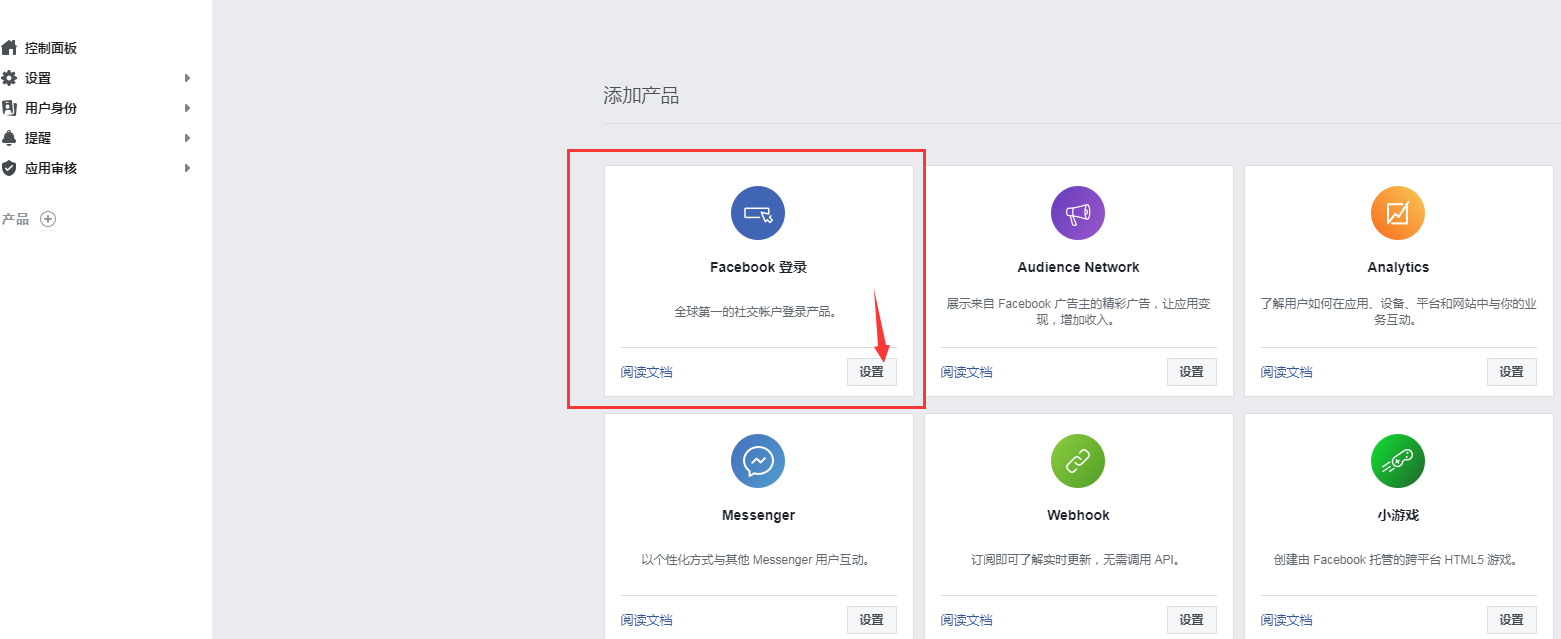Open the 设置 sidebar item

[x=38, y=78]
